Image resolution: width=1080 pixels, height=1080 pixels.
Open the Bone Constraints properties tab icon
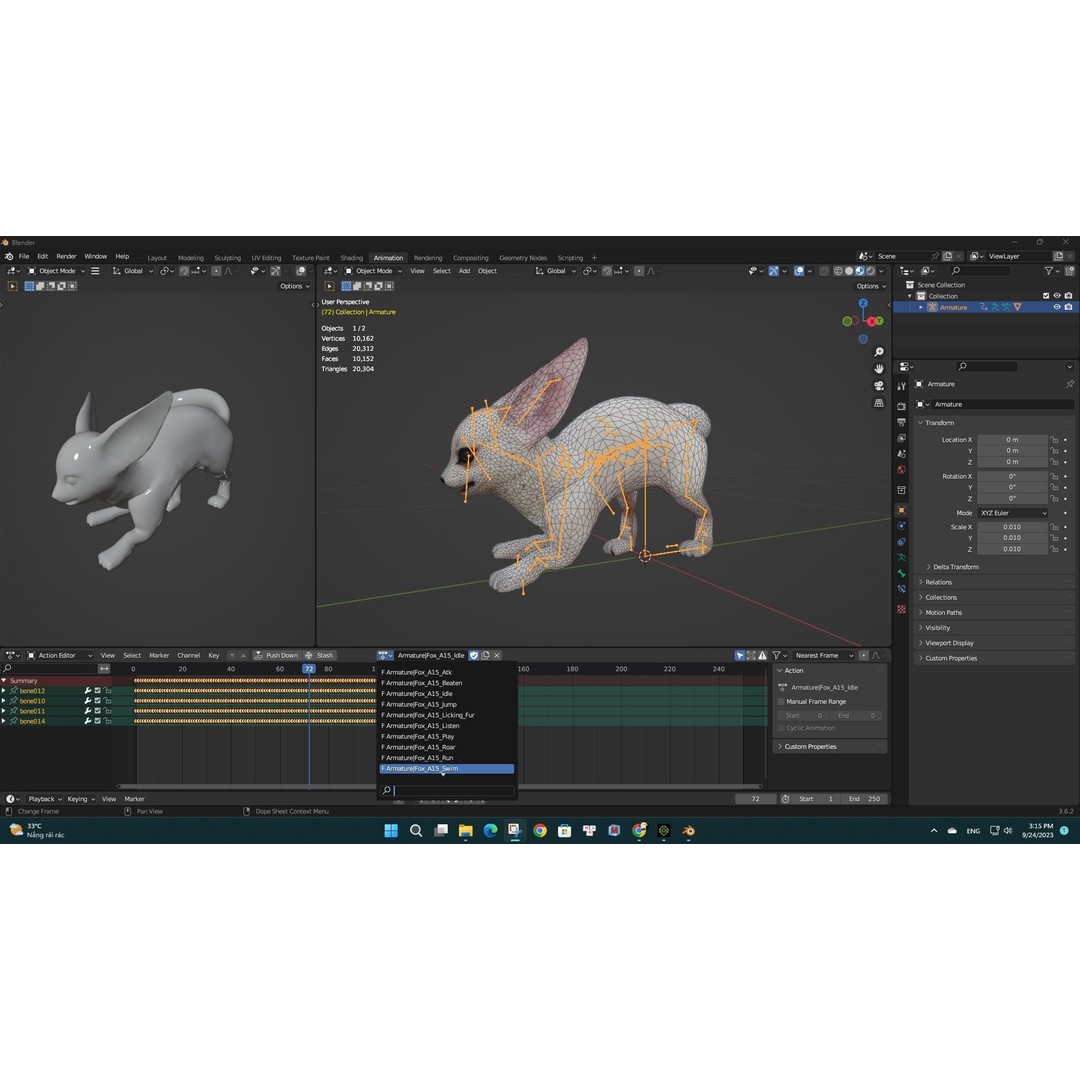click(x=901, y=589)
